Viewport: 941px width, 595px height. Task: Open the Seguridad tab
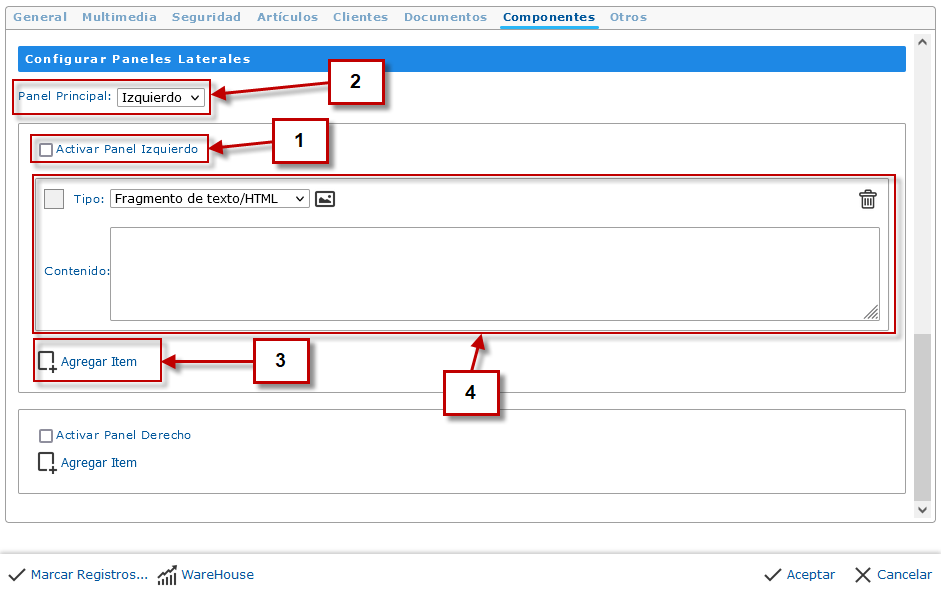206,17
